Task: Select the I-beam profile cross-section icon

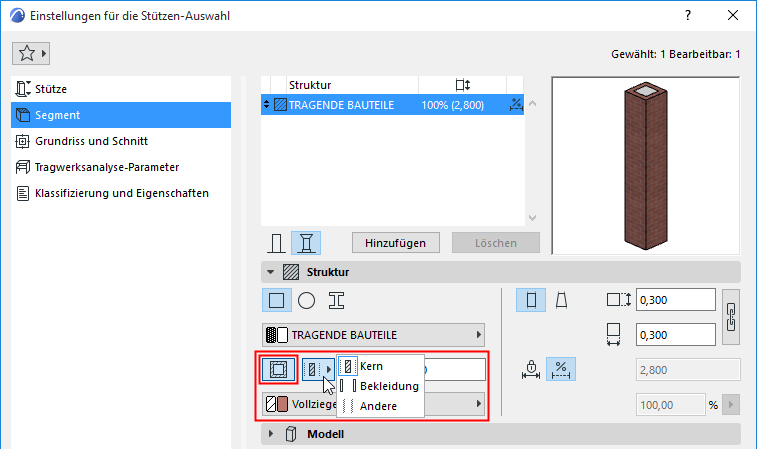Action: (336, 300)
